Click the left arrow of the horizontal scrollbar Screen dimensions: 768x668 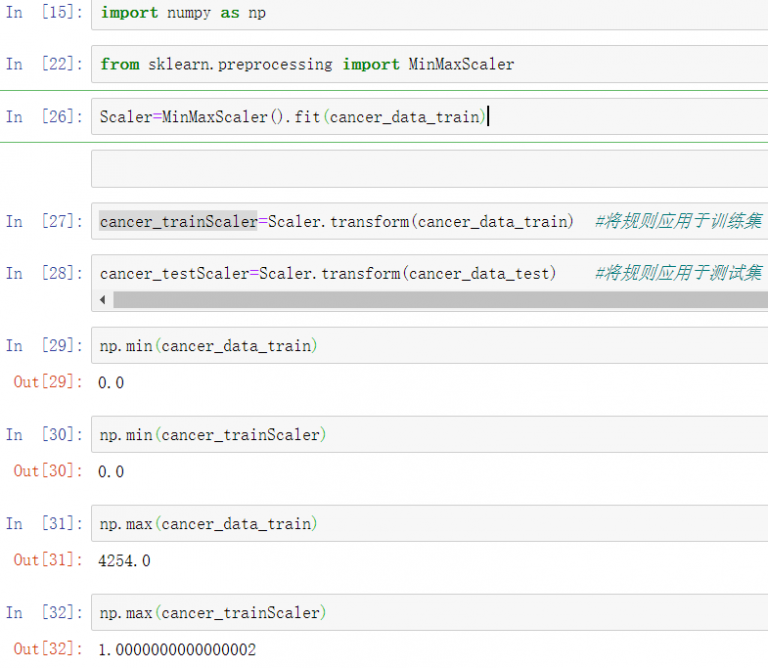pyautogui.click(x=102, y=300)
